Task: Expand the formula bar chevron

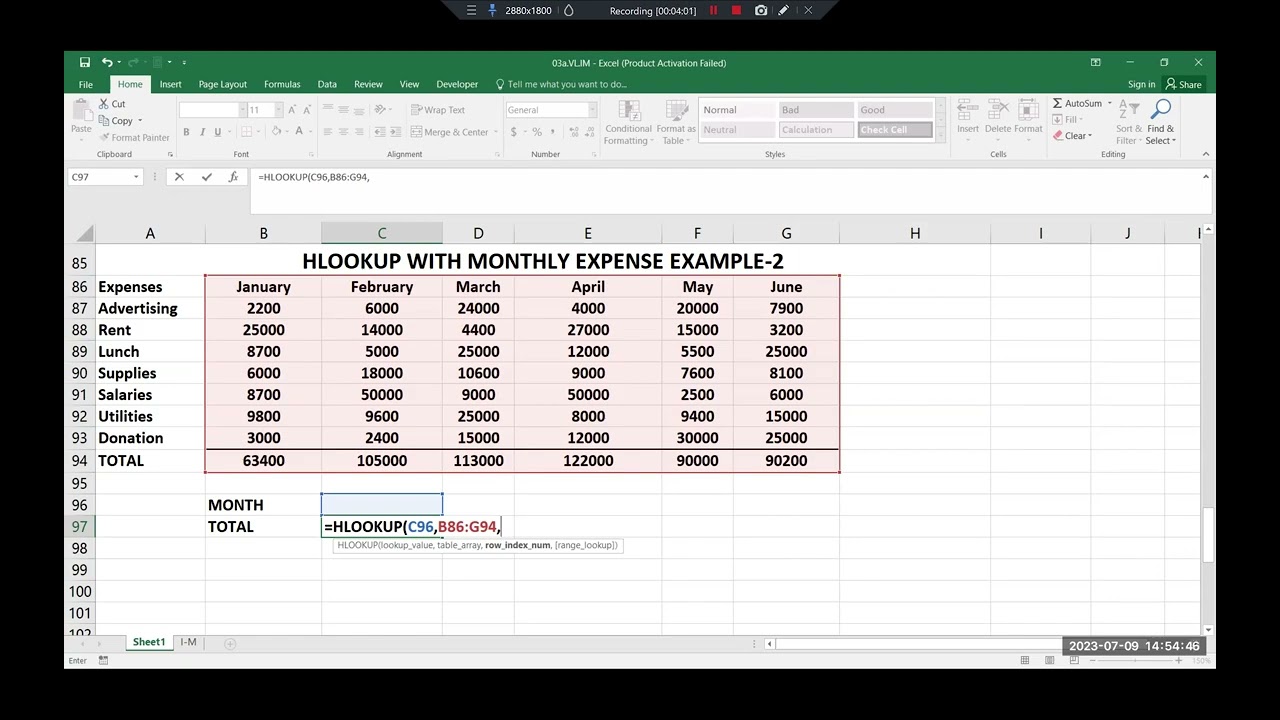Action: (1205, 177)
